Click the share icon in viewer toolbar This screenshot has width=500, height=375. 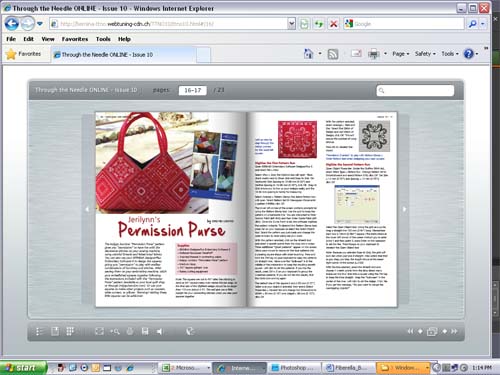pyautogui.click(x=190, y=331)
